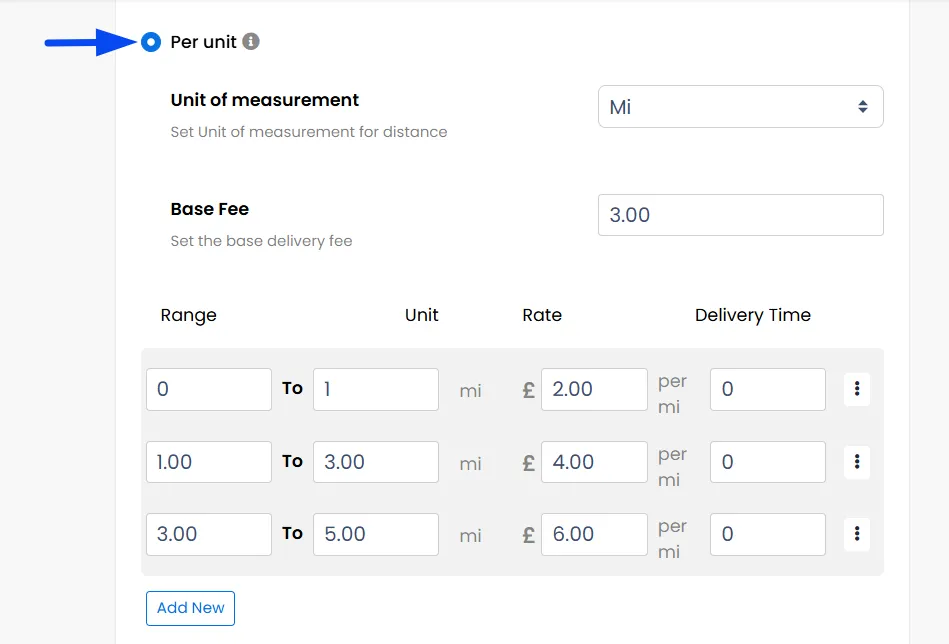Screen dimensions: 949x644
Task: Click delivery time field in second row
Action: (x=767, y=462)
